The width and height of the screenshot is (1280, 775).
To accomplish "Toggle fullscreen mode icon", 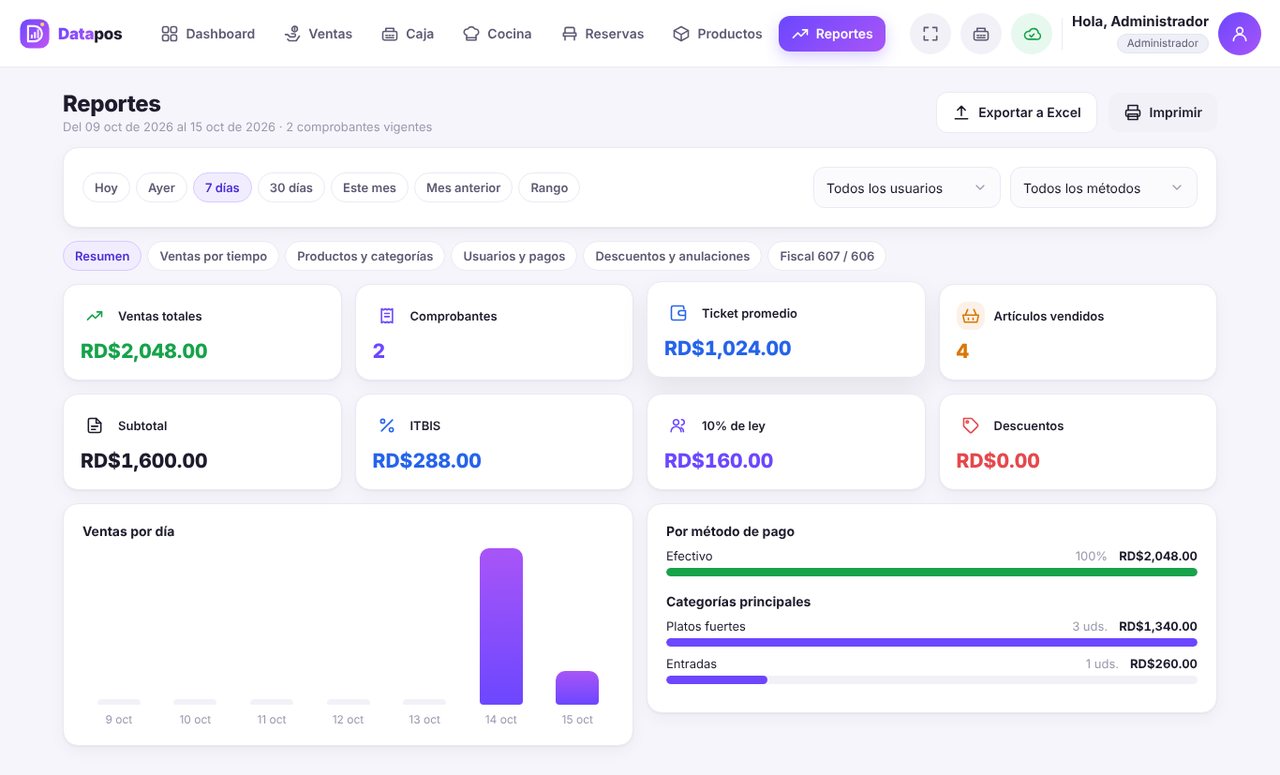I will point(930,34).
